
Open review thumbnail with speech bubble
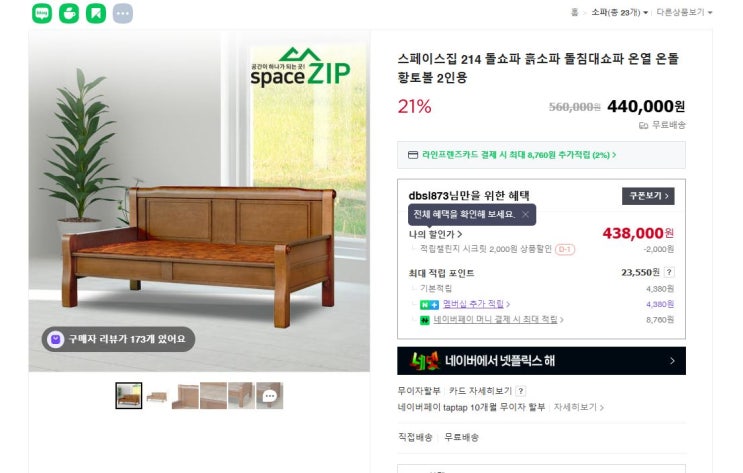tap(270, 396)
